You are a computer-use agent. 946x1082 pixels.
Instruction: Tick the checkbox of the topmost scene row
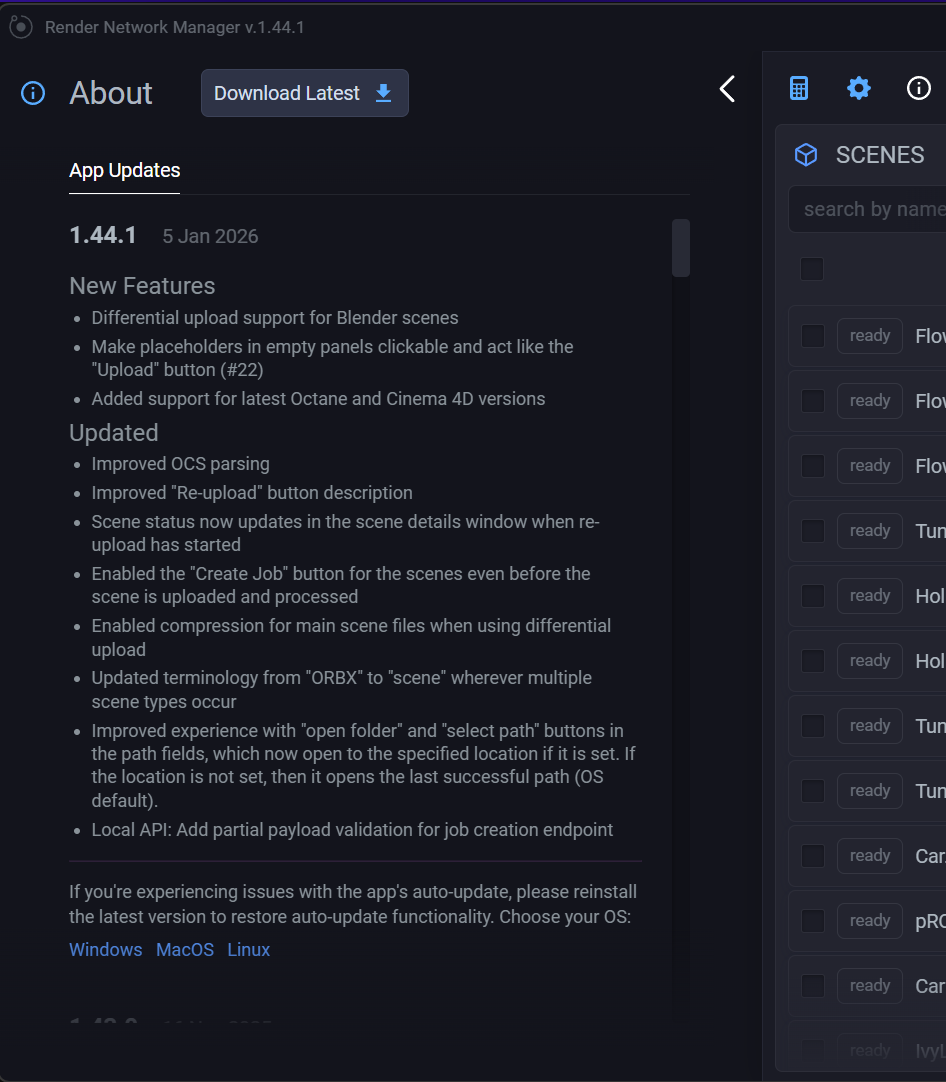point(813,336)
